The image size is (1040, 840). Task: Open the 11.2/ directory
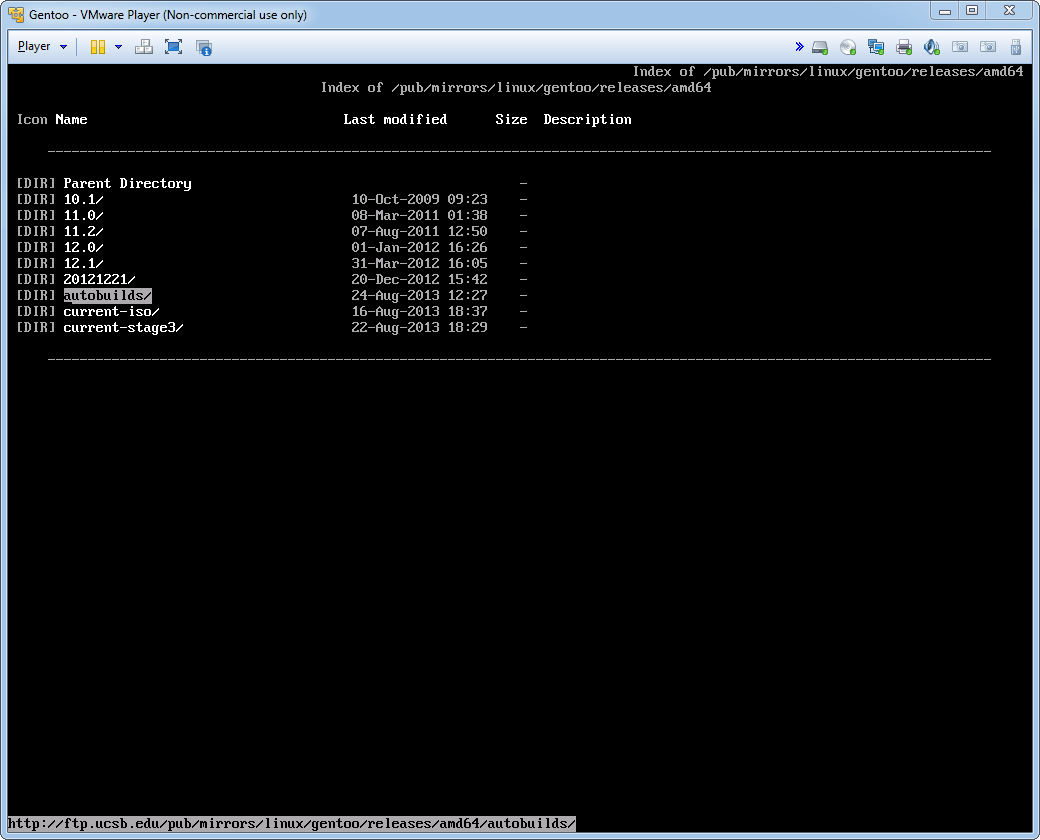coord(84,231)
